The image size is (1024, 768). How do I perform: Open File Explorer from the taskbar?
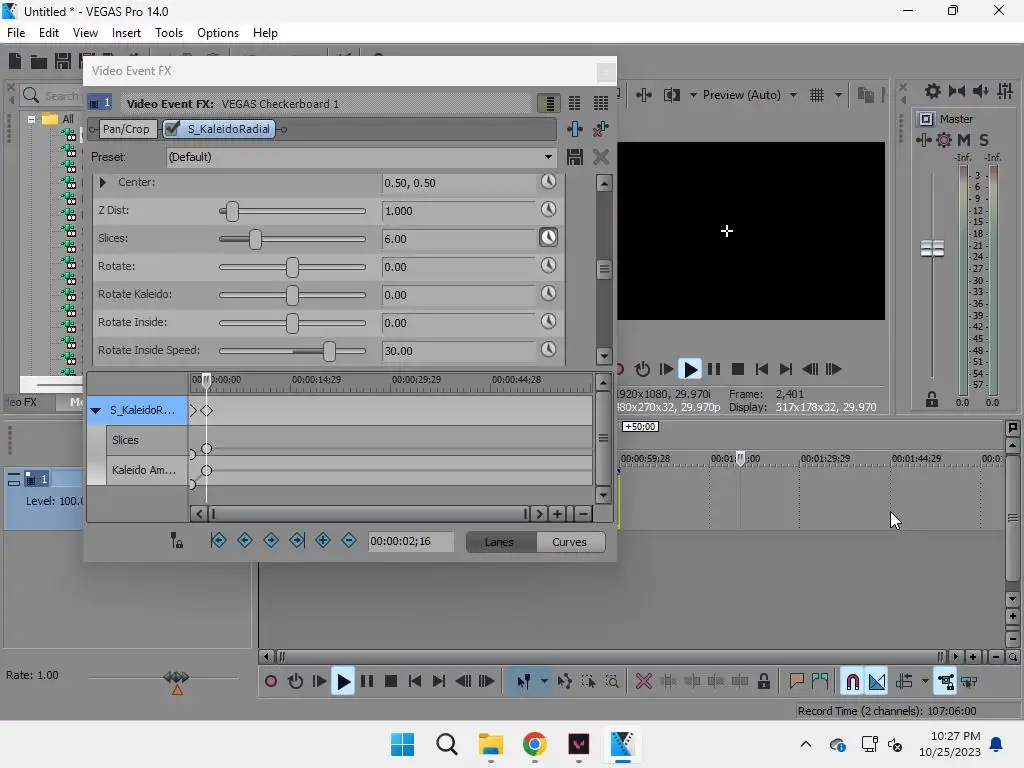(x=490, y=744)
